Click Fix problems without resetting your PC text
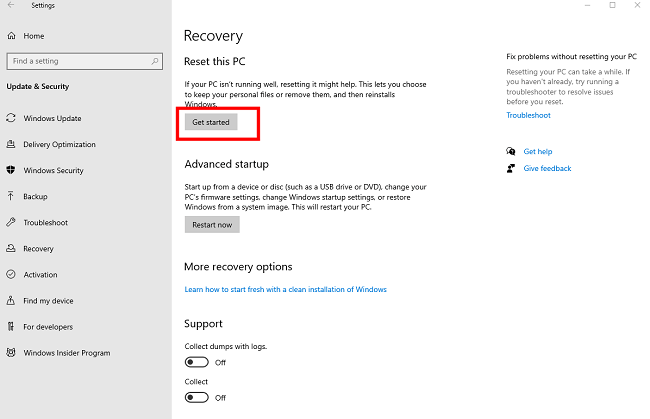This screenshot has width=650, height=419. 571,56
